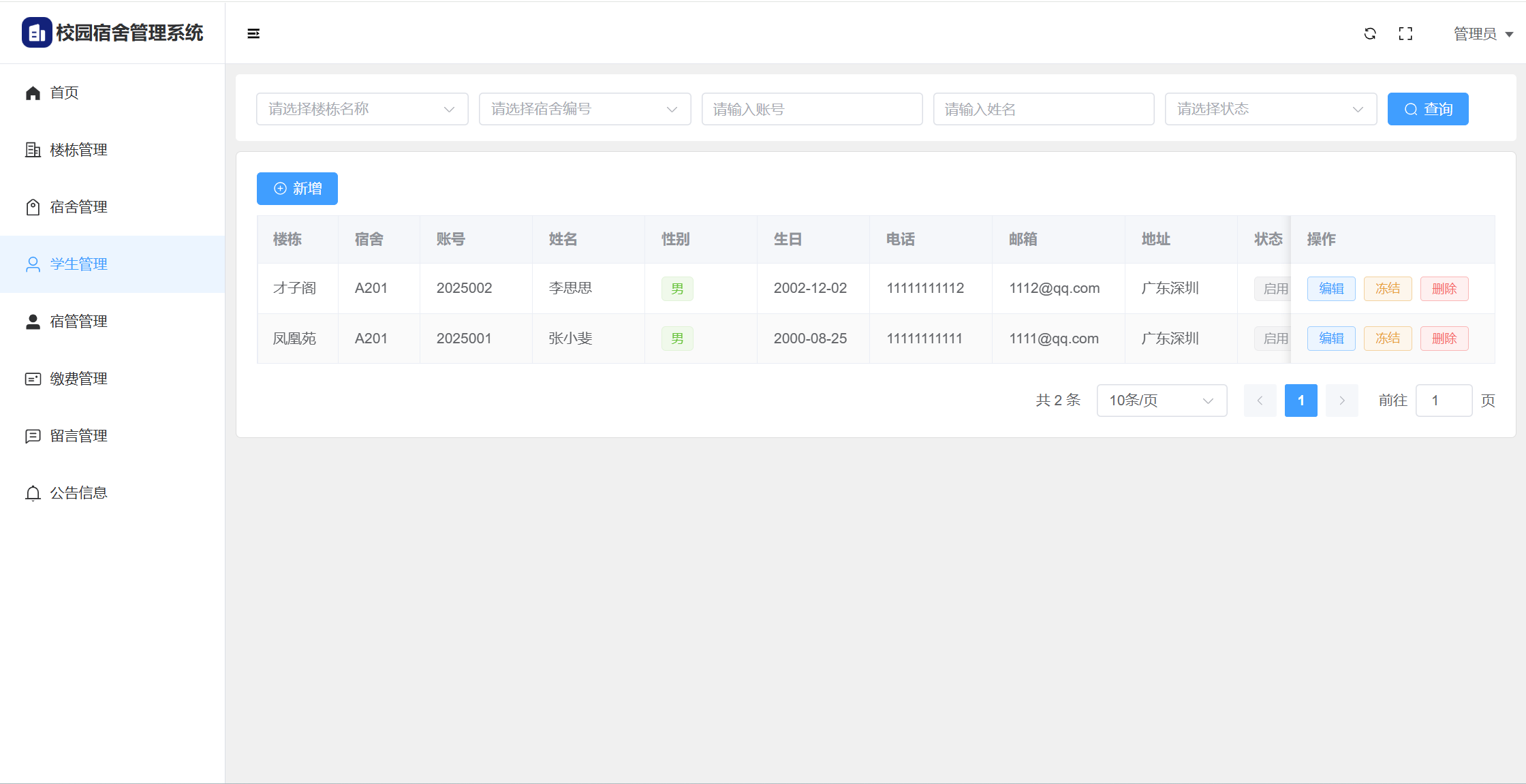Click the 缴费管理 card icon
Screen dimensions: 1526x784
click(x=33, y=379)
